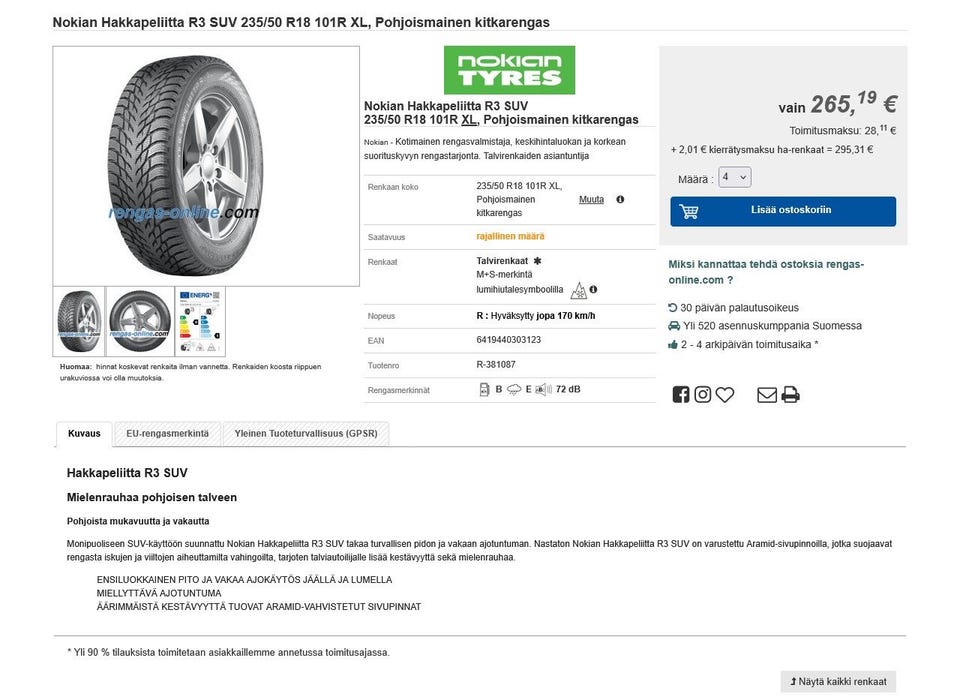Select the Kuvaus tab
This screenshot has width=960, height=700.
pyautogui.click(x=84, y=434)
